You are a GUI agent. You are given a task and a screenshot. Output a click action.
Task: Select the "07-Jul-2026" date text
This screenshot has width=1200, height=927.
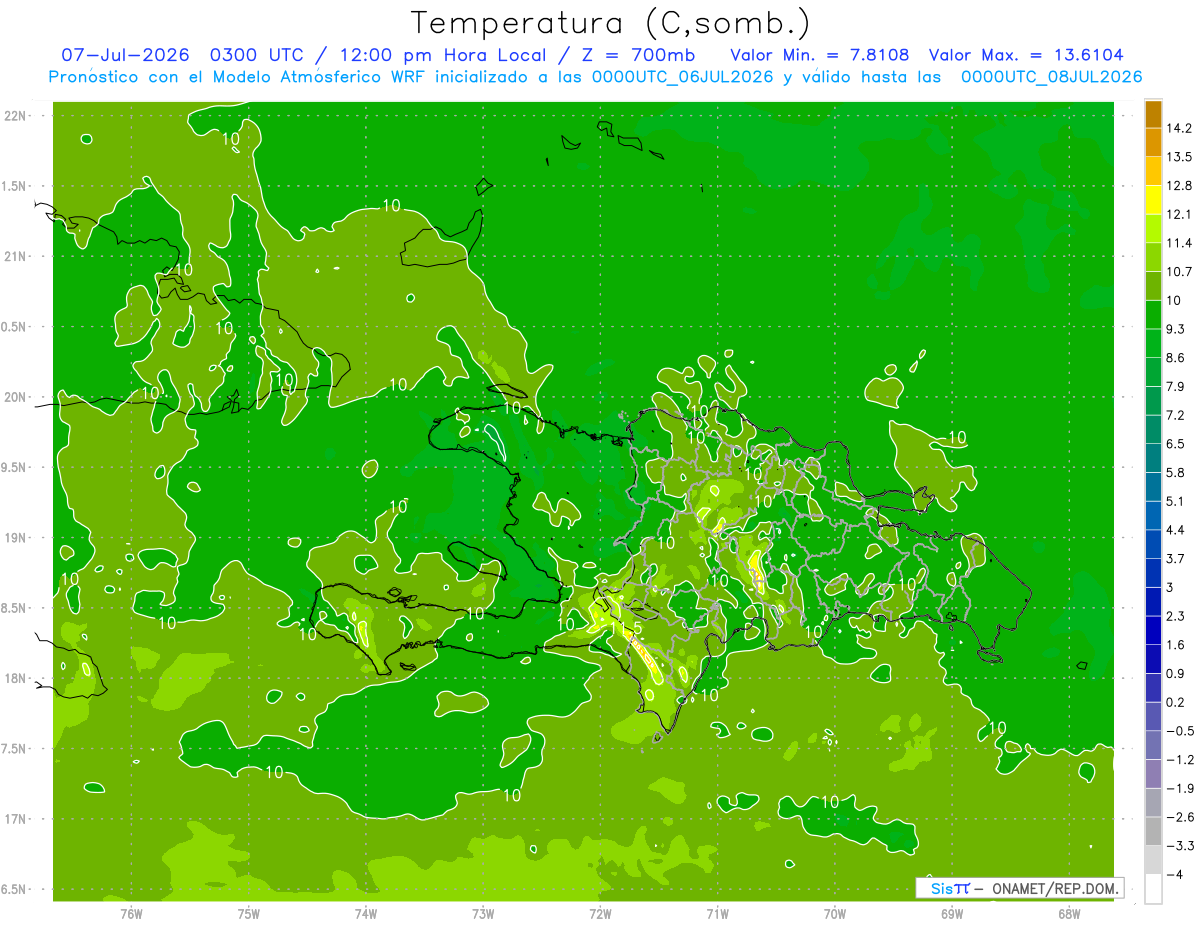pyautogui.click(x=124, y=55)
